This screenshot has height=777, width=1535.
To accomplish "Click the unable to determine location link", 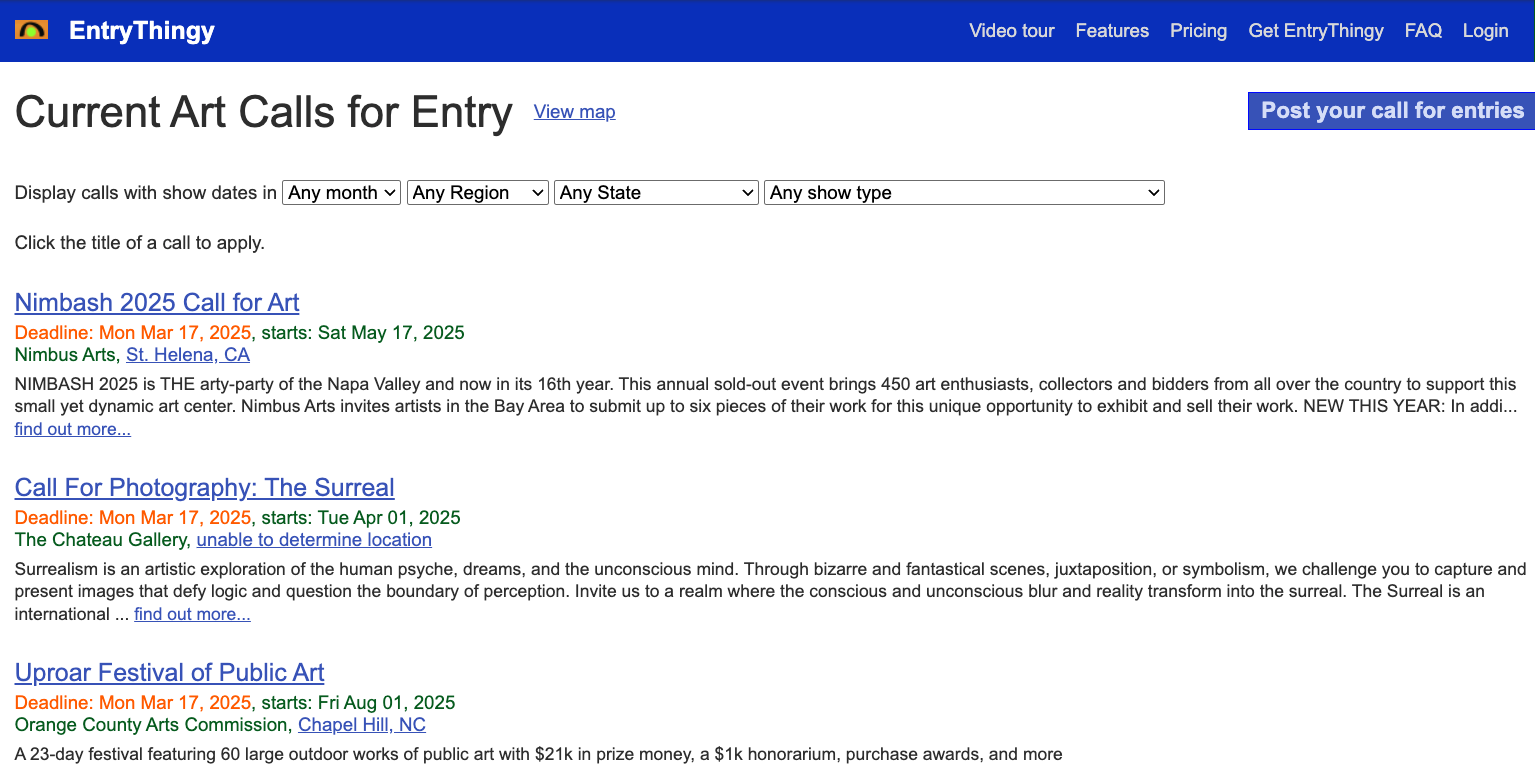I will tap(314, 540).
